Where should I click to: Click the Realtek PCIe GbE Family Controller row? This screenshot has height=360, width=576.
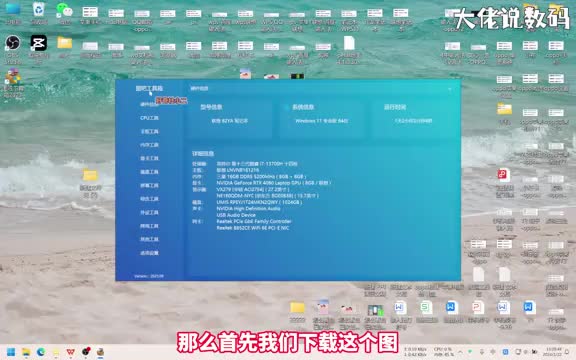tap(254, 222)
